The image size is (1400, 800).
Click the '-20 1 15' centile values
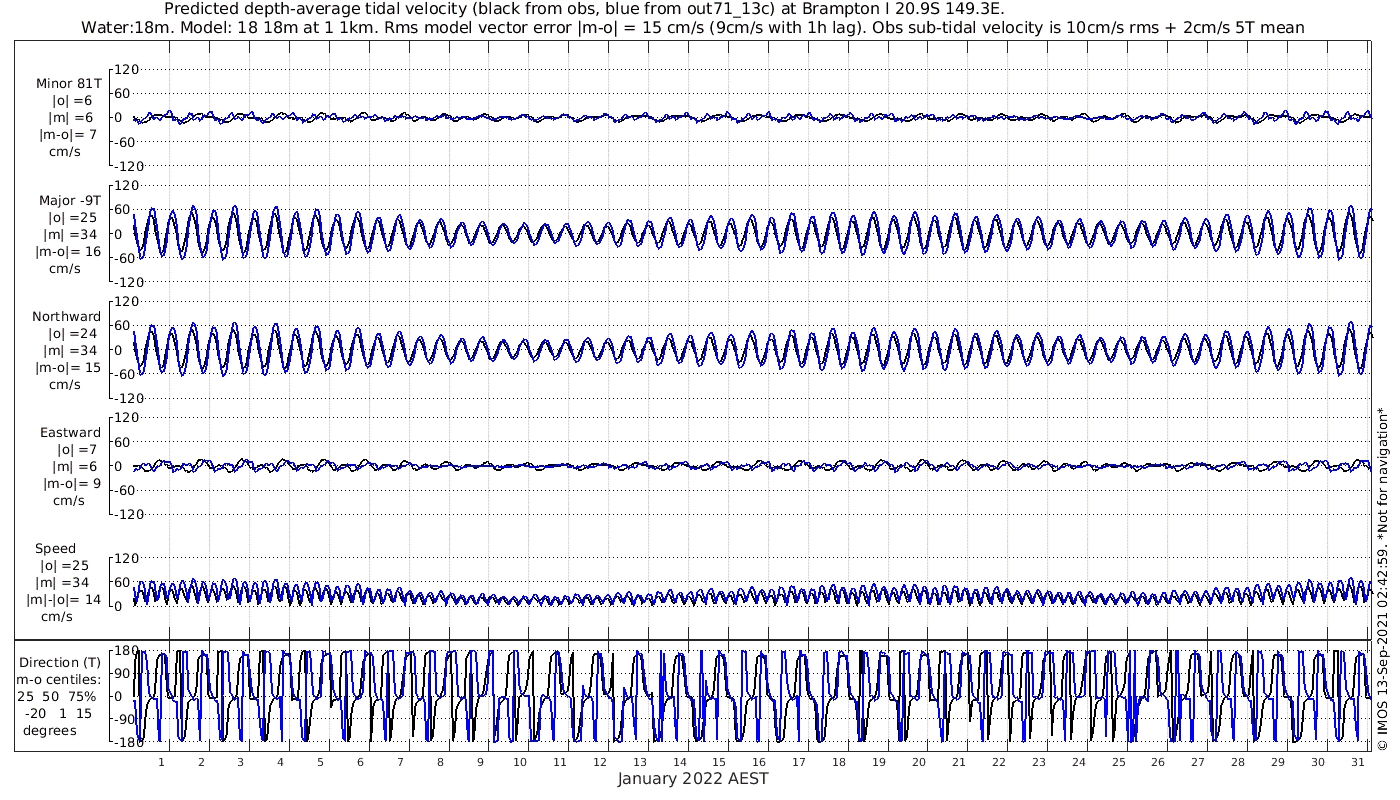click(56, 714)
